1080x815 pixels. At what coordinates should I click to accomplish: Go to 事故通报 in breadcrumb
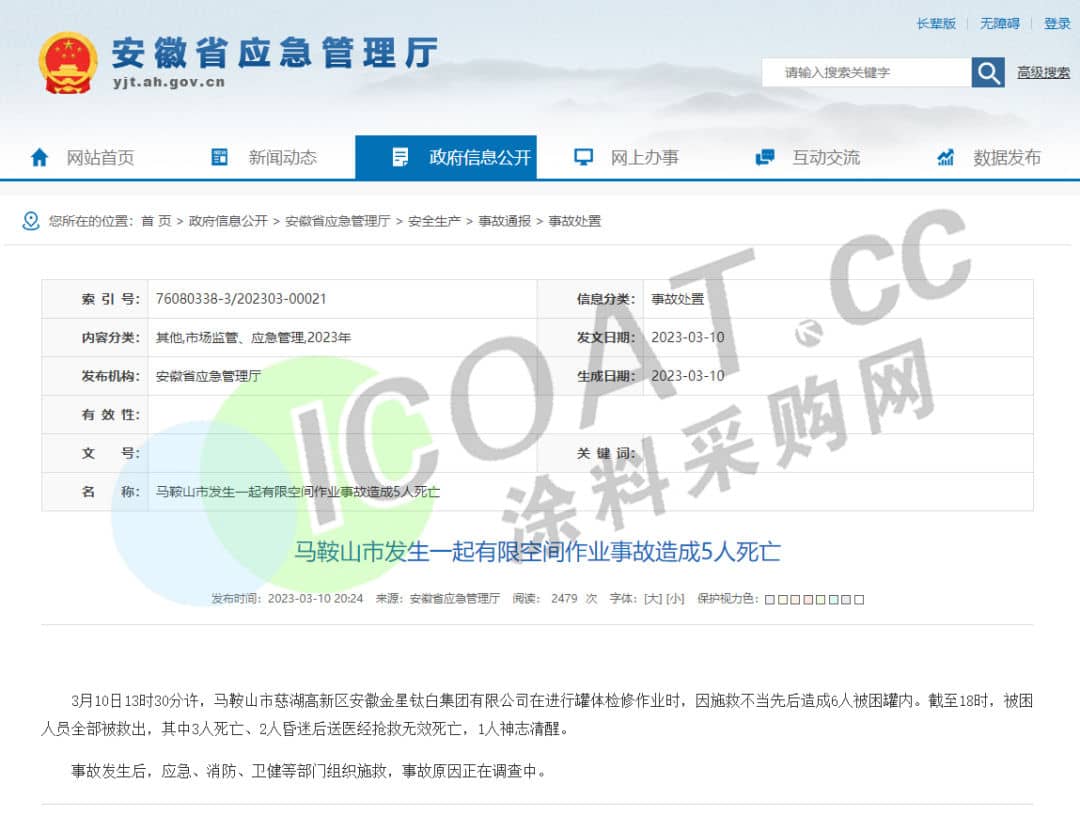click(x=504, y=221)
